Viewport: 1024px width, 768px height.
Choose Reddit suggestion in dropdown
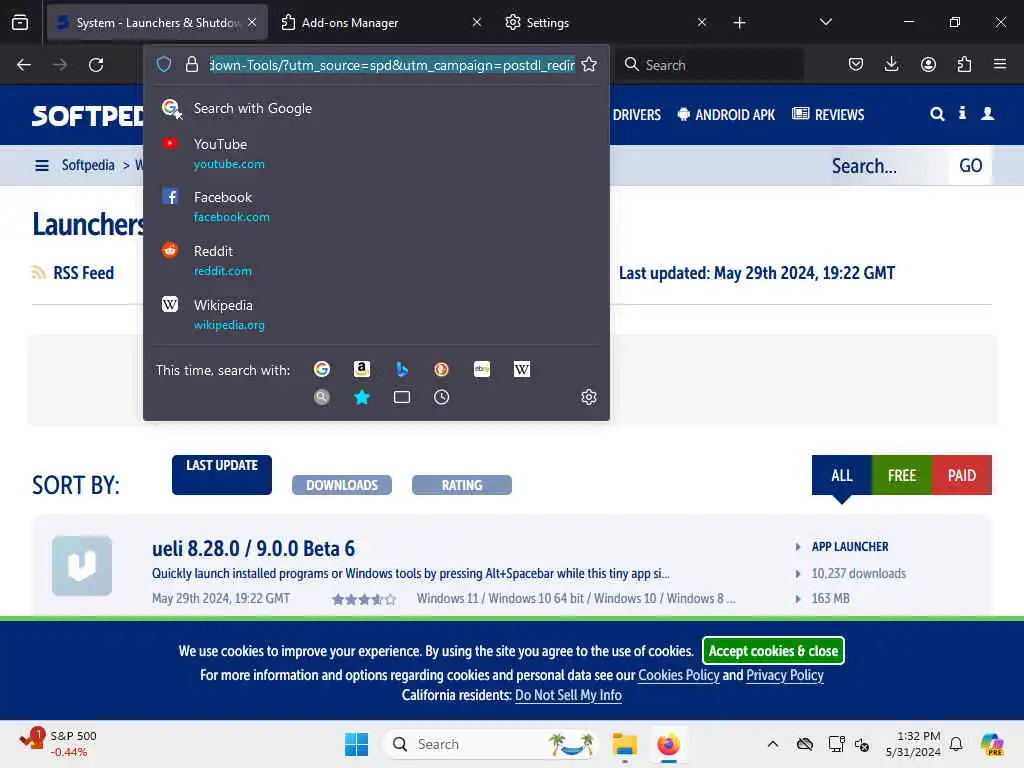pyautogui.click(x=376, y=261)
